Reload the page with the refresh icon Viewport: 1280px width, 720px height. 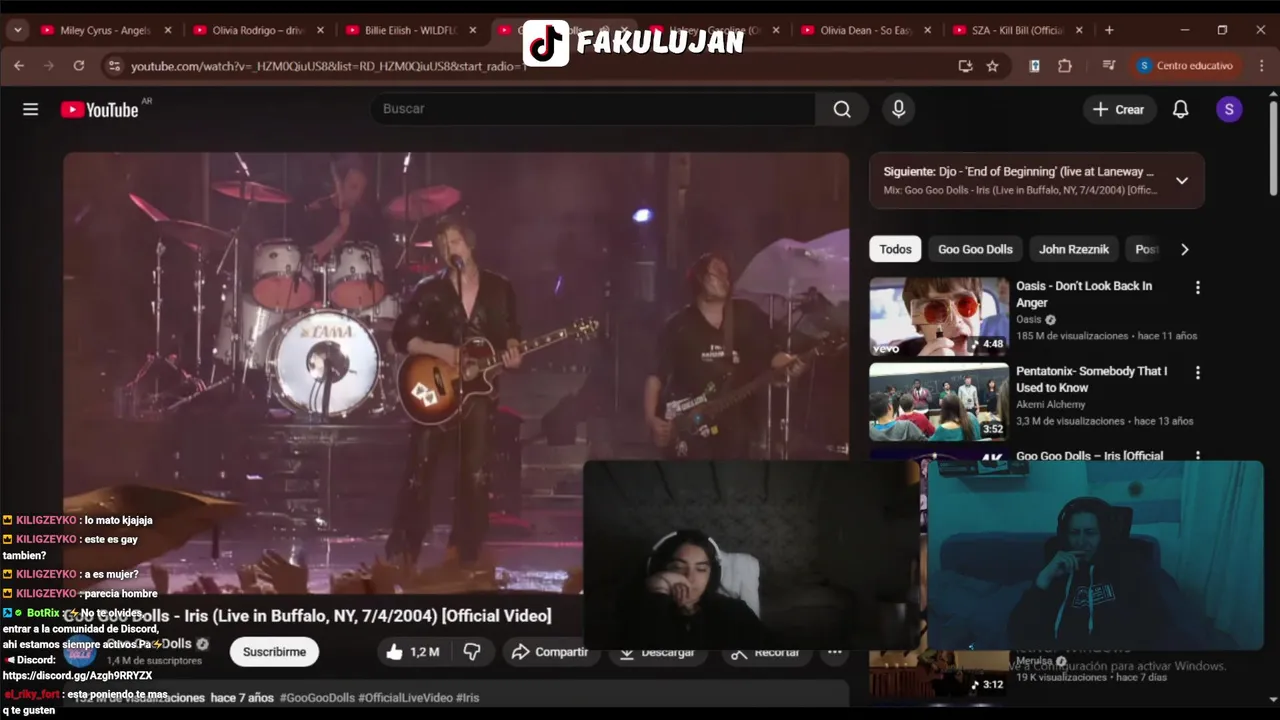(79, 66)
